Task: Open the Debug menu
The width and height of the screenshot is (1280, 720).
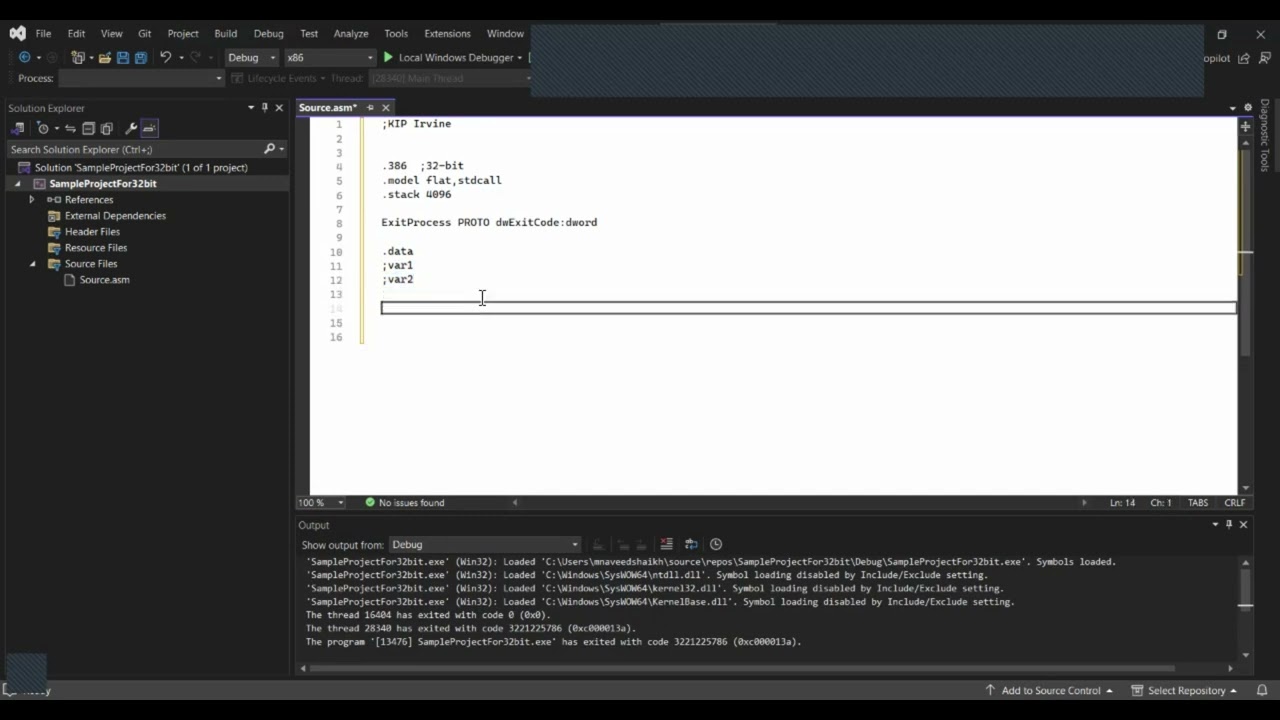Action: click(x=268, y=34)
